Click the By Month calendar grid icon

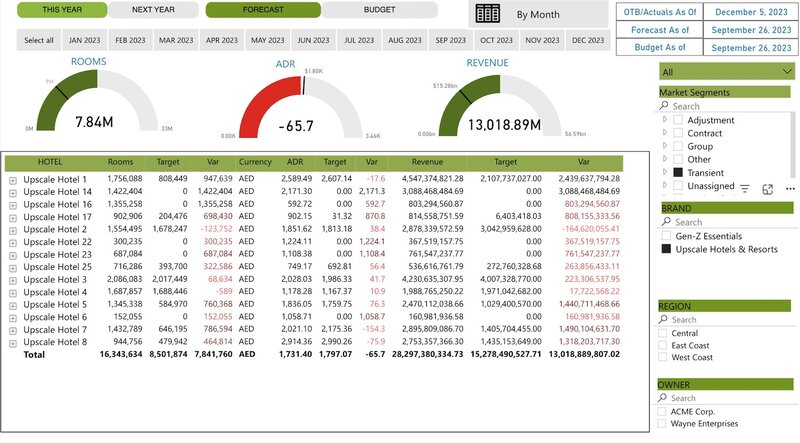[x=487, y=14]
